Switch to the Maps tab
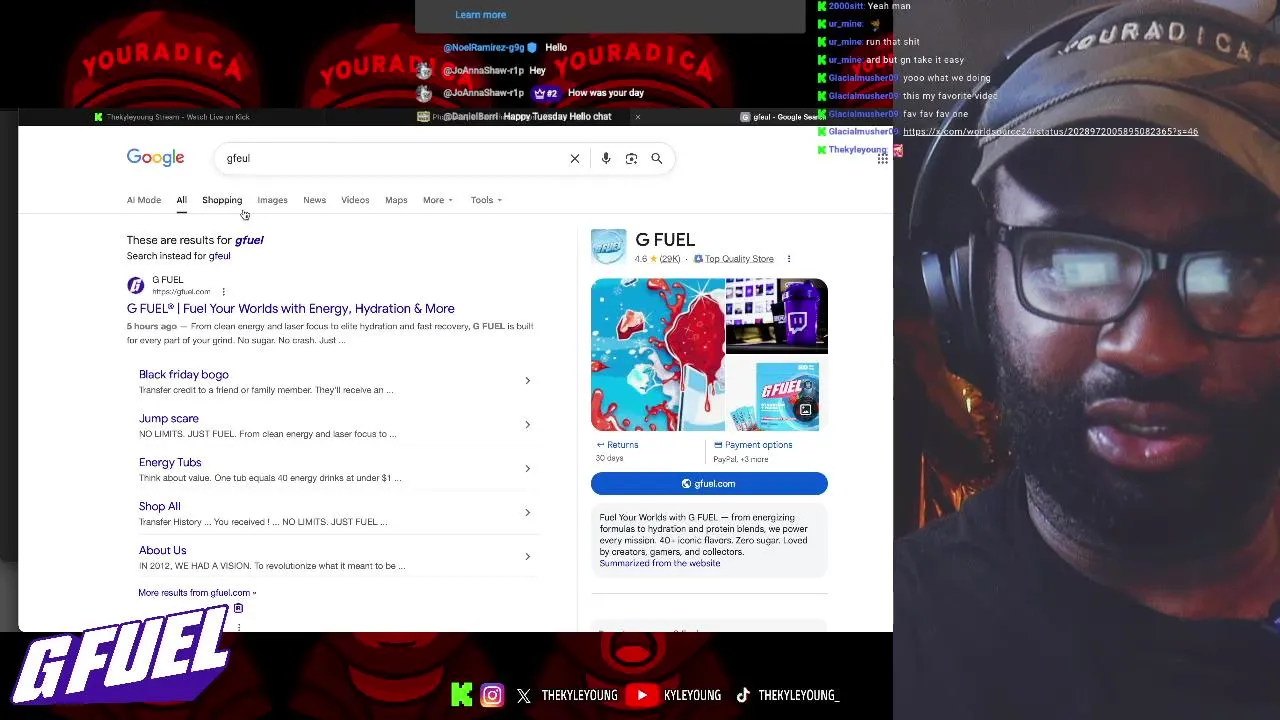 coord(396,200)
